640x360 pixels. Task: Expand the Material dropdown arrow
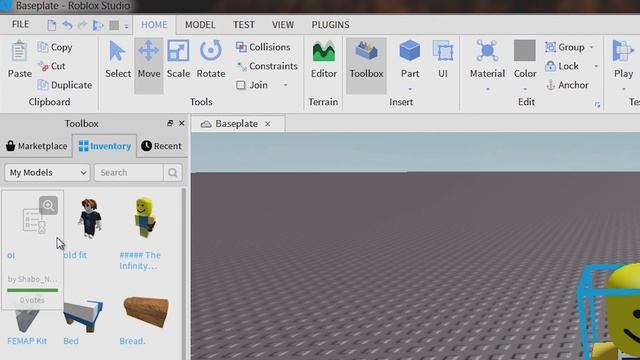487,89
